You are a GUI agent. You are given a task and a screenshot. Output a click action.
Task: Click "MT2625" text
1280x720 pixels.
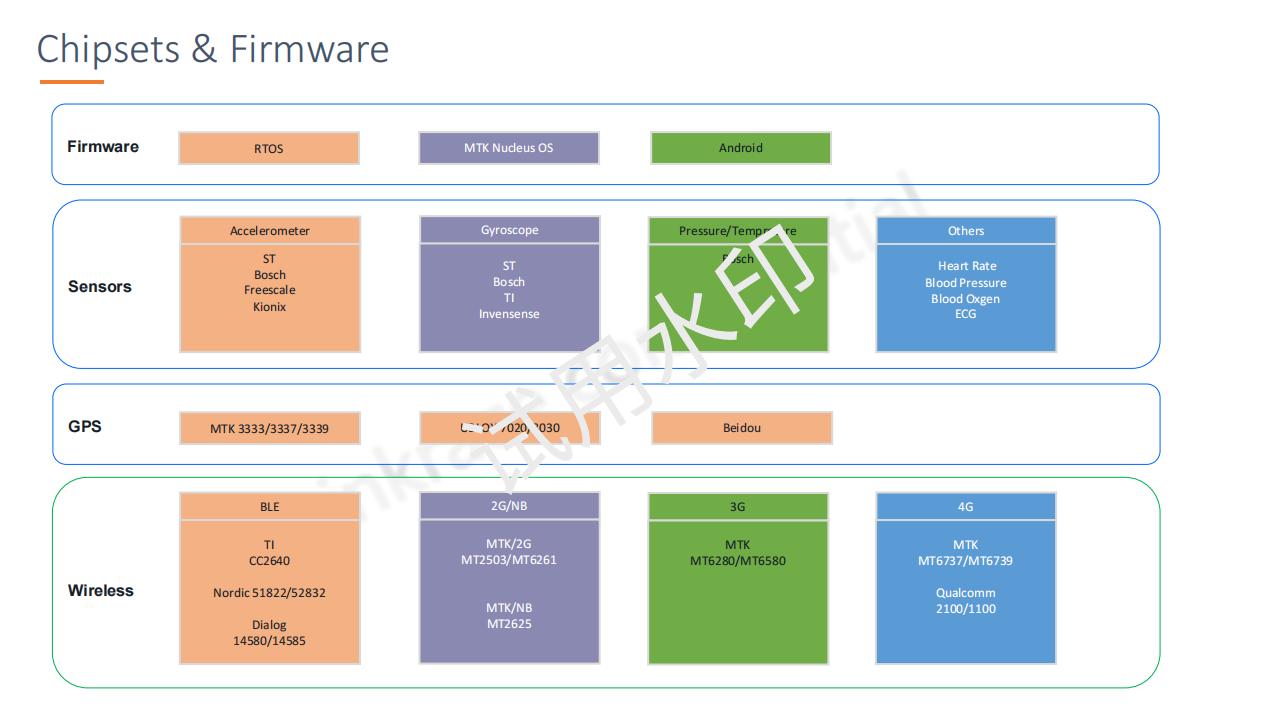pos(509,624)
